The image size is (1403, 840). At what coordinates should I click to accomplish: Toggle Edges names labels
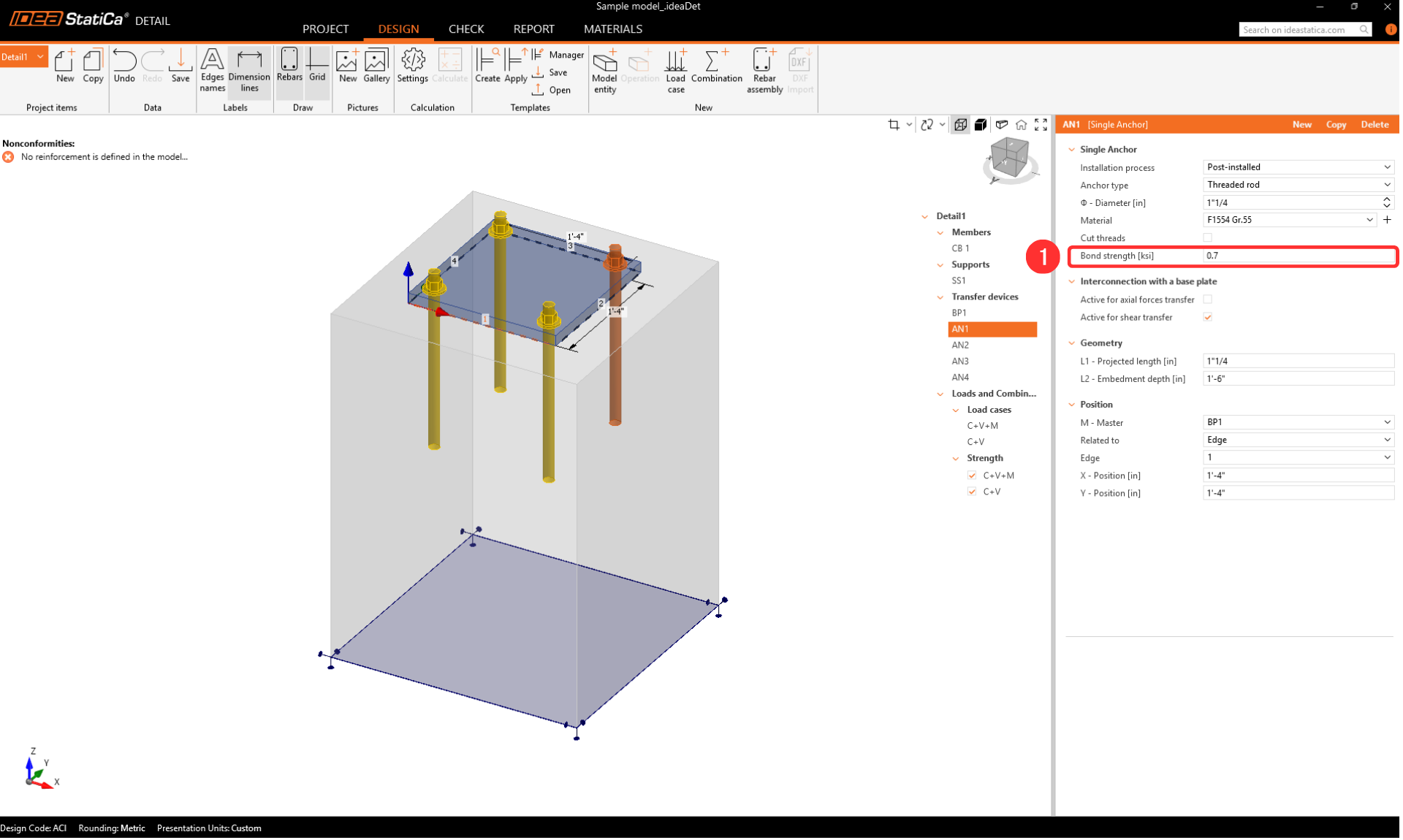(x=212, y=70)
